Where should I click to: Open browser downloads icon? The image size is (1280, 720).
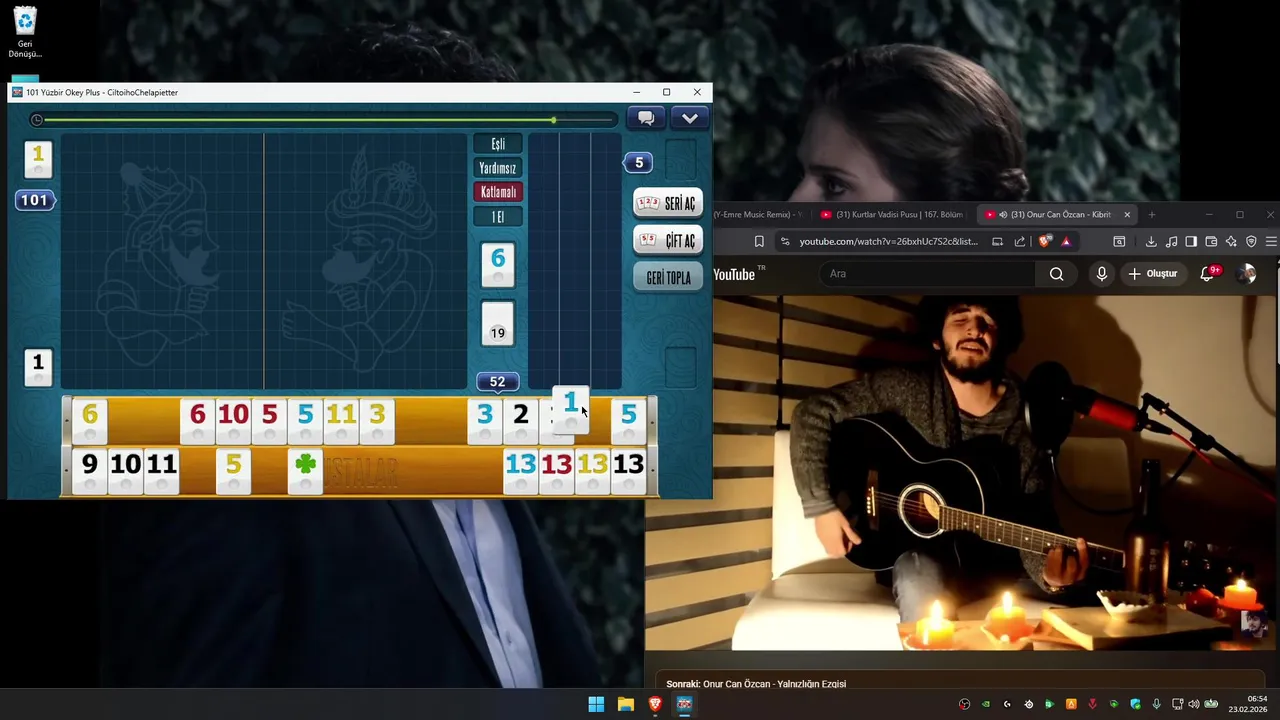[1151, 241]
